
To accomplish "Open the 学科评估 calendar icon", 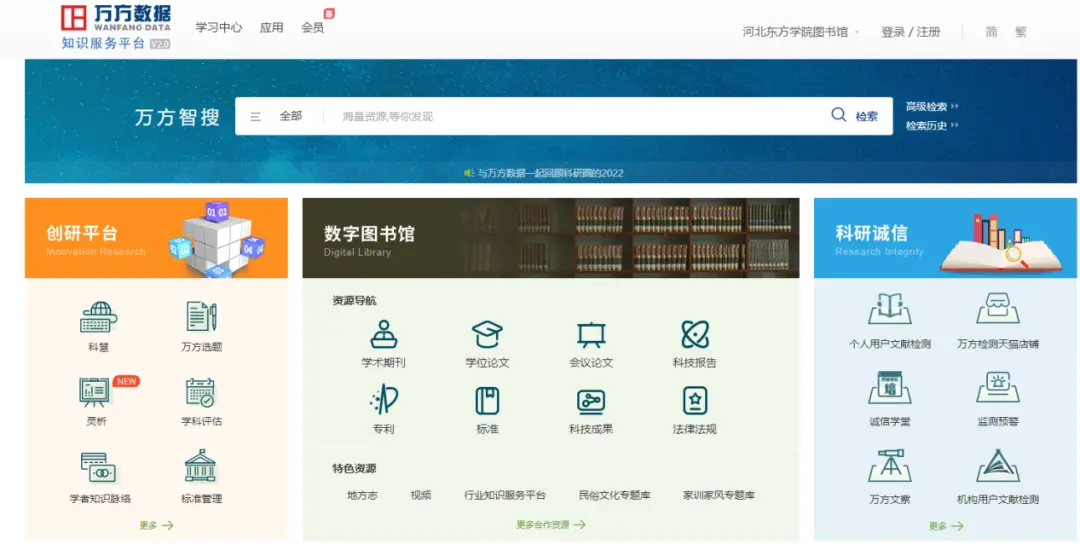I will click(x=202, y=392).
